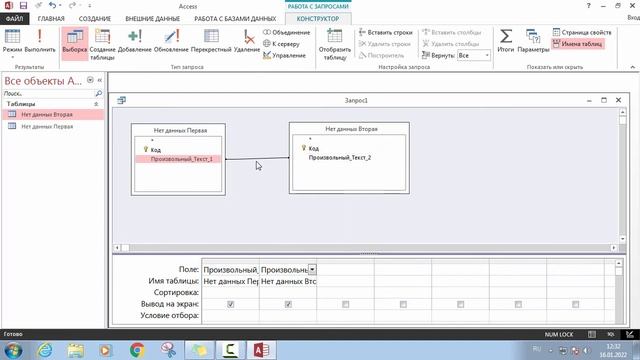Screen dimensions: 640x360
Task: Click down arrow of table pane vertical scrollbar
Action: (x=622, y=239)
